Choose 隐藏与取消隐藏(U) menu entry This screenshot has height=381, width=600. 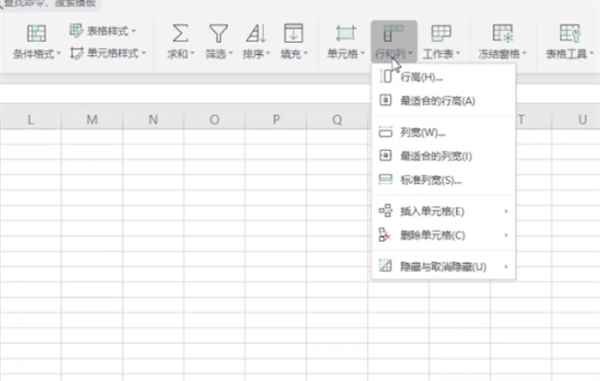[443, 266]
